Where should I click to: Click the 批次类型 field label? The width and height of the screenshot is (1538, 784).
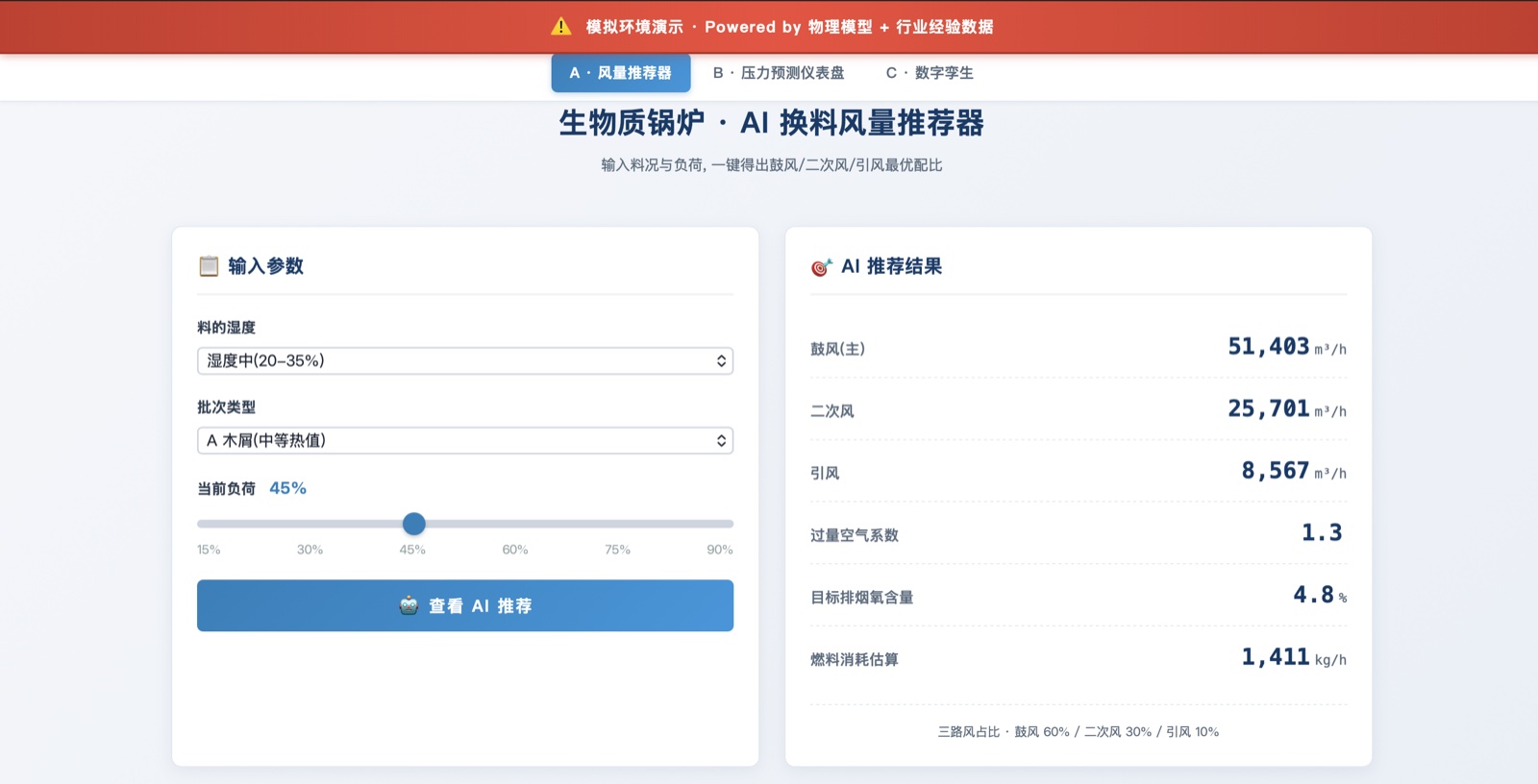[x=227, y=407]
